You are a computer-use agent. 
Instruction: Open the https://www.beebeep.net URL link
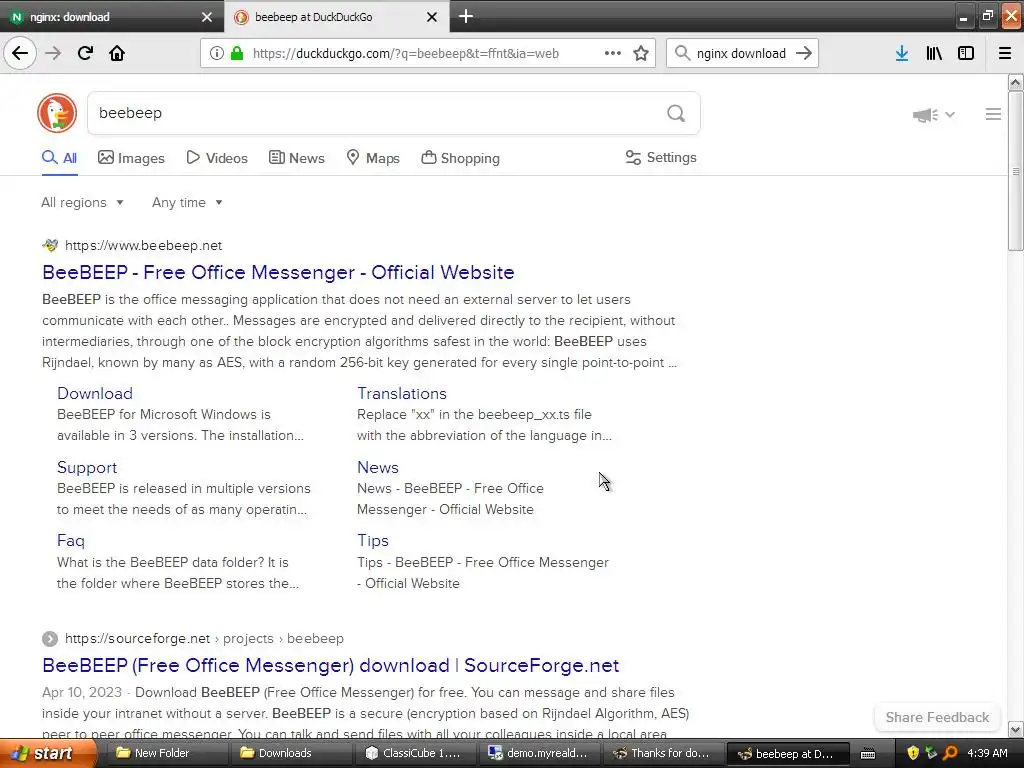point(144,246)
